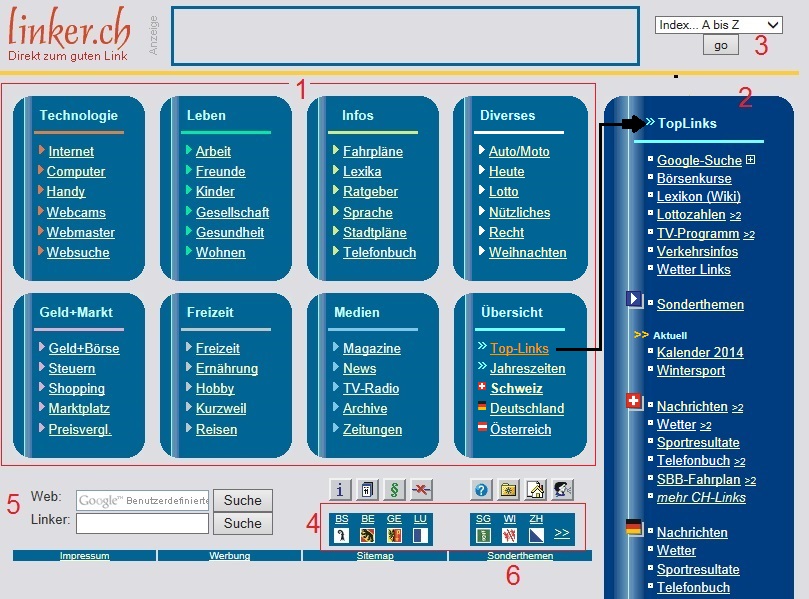
Task: Click the Basel (BS) canton coat of arms
Action: tap(342, 535)
